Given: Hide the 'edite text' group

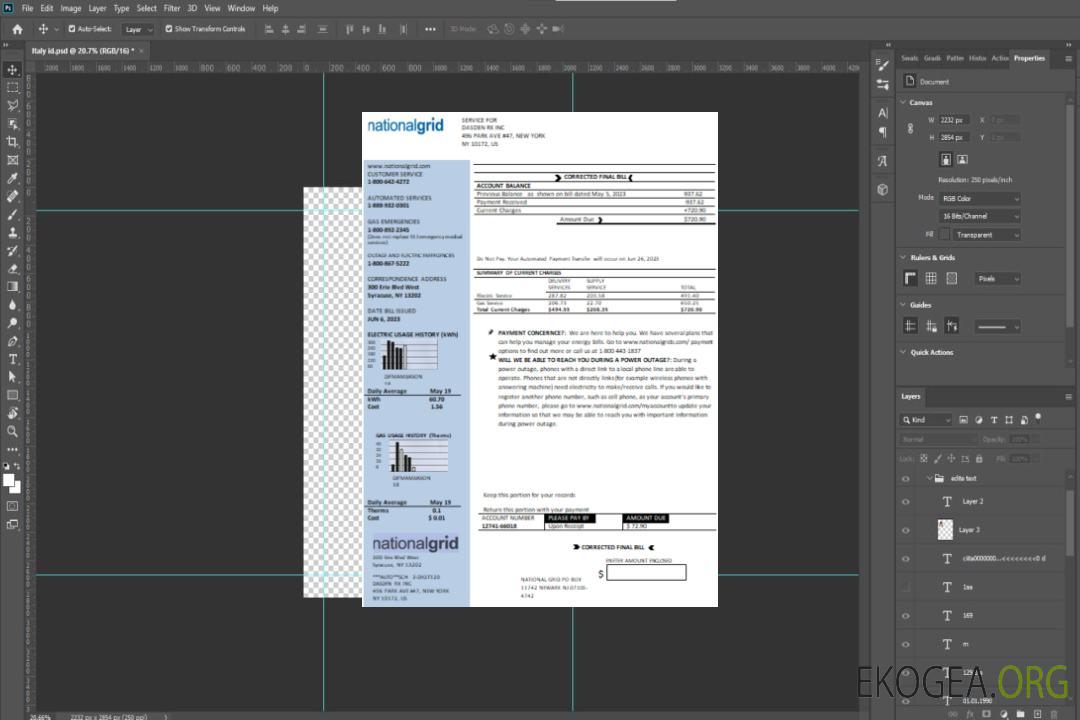Looking at the screenshot, I should pyautogui.click(x=906, y=479).
